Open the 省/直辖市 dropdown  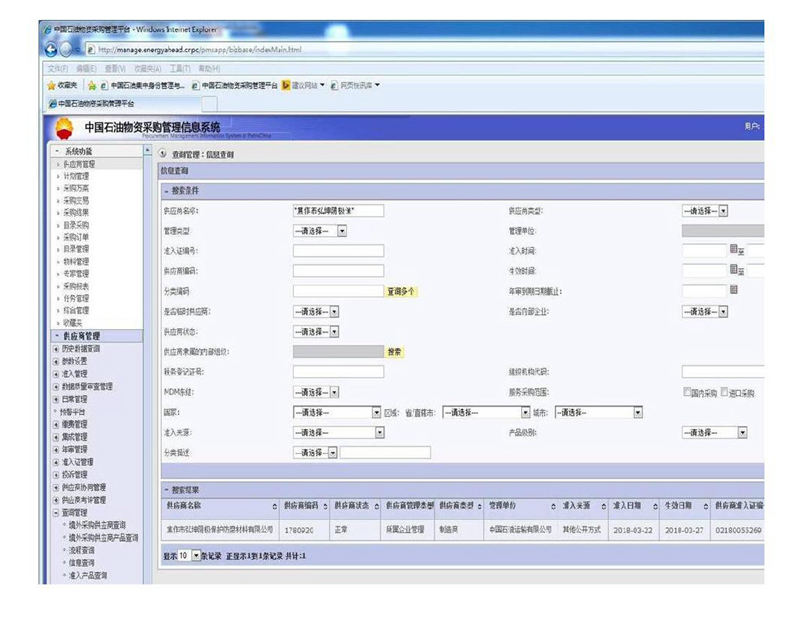(x=486, y=412)
